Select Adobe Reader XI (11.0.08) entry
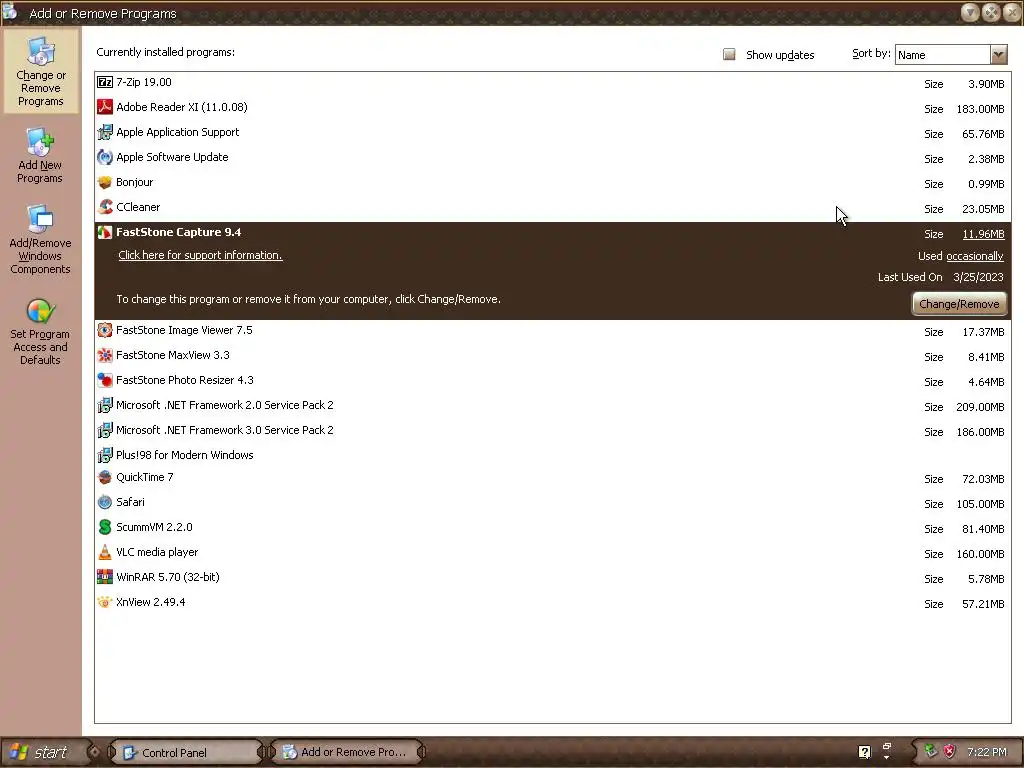Viewport: 1024px width, 768px height. tap(552, 108)
